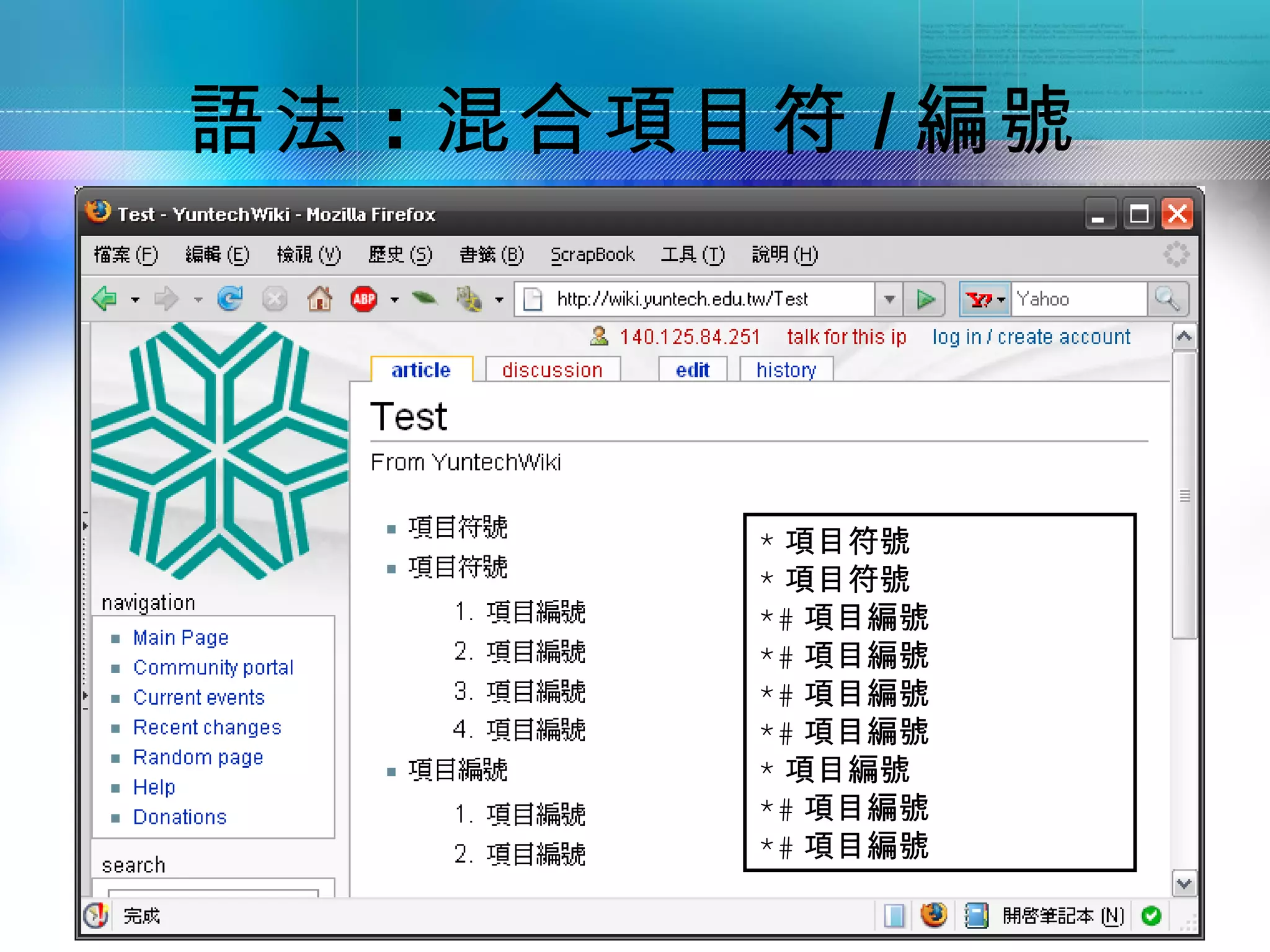Open the Community portal link
This screenshot has height=952, width=1270.
click(x=213, y=668)
